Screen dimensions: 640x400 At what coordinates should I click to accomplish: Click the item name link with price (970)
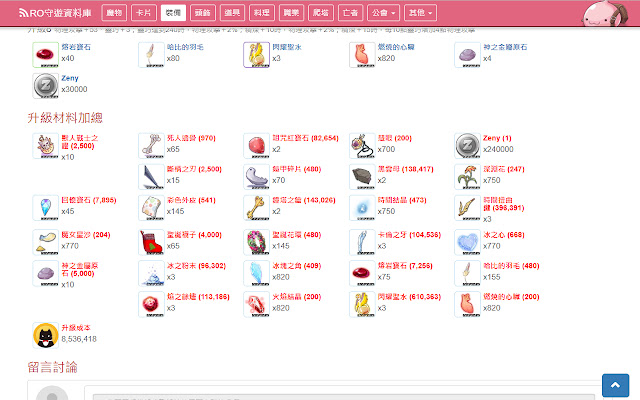pos(191,138)
